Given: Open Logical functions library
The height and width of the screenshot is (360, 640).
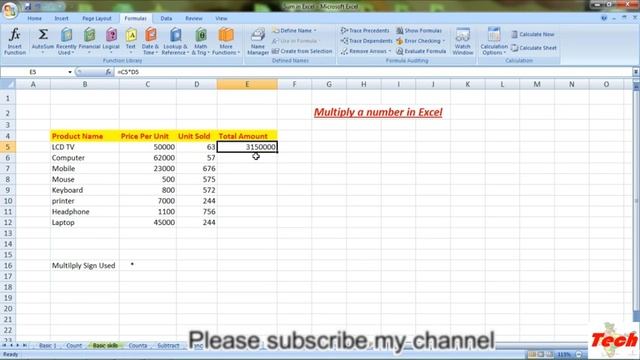Looking at the screenshot, I should pos(111,41).
